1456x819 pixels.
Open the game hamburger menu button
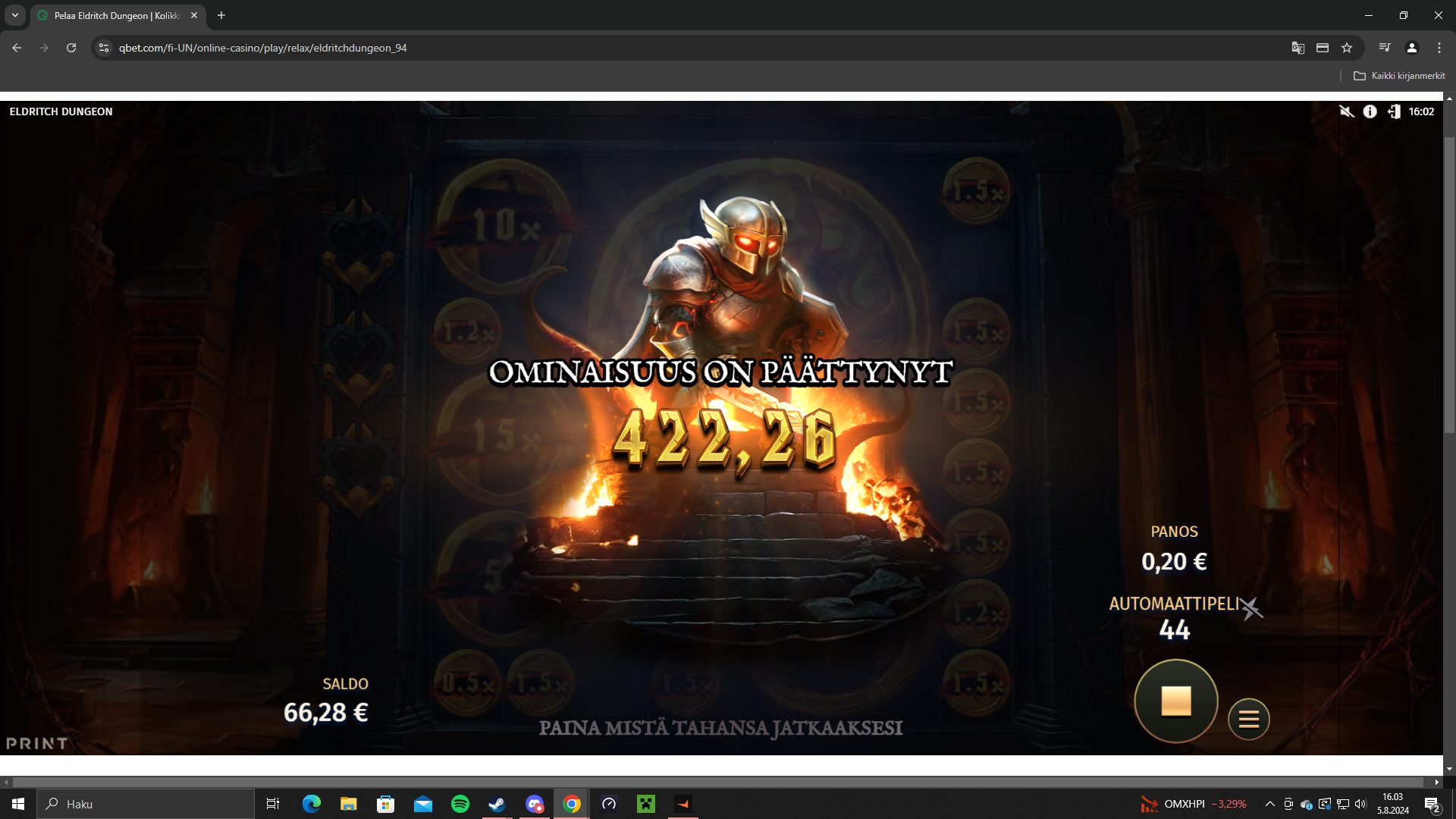(1248, 719)
